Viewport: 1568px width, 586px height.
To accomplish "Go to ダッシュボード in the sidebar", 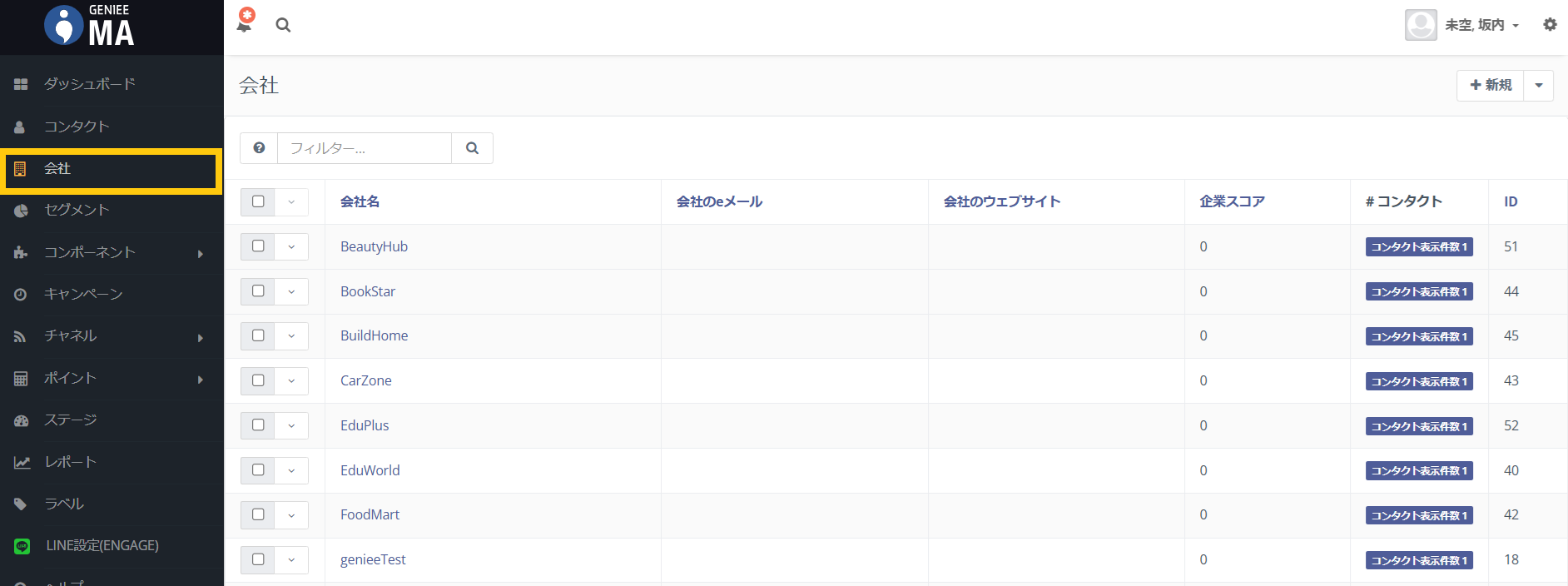I will click(90, 84).
